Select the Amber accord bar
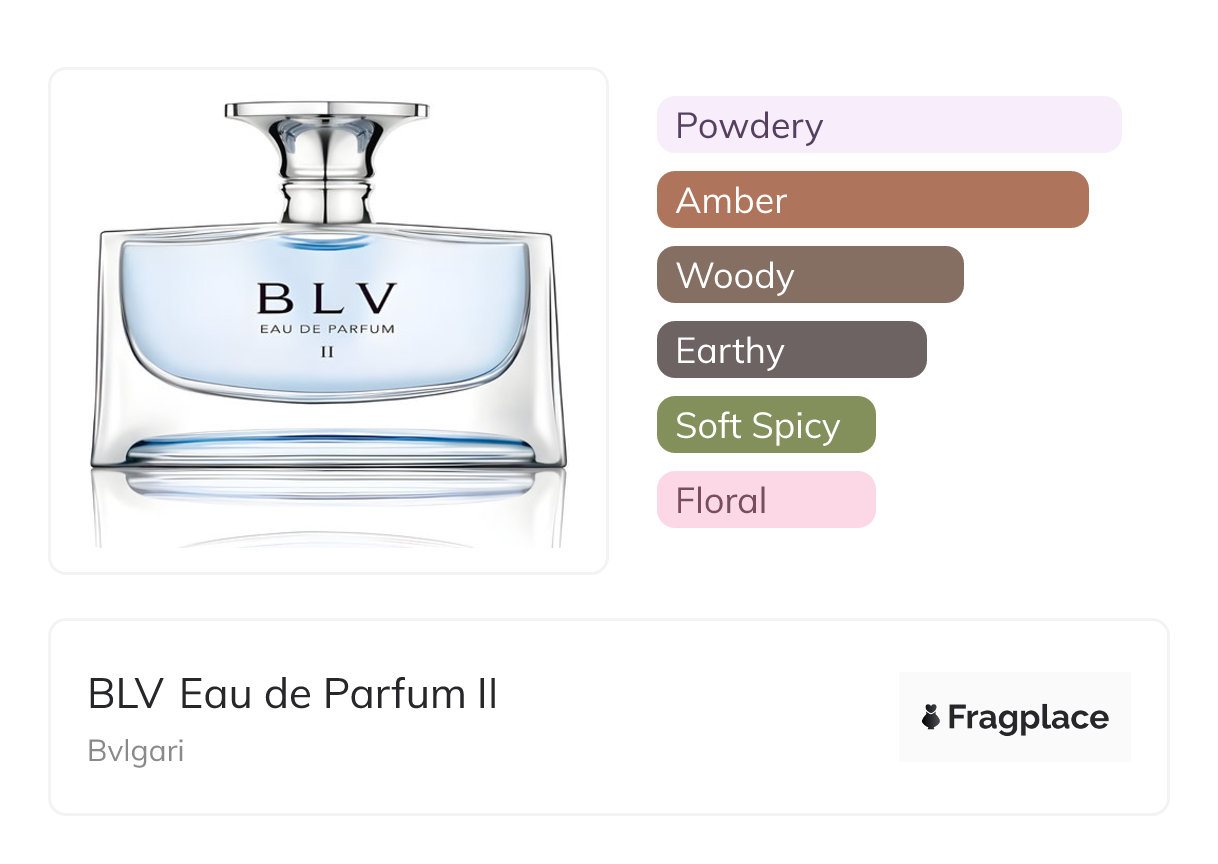Viewport: 1218px width, 864px height. (x=872, y=200)
